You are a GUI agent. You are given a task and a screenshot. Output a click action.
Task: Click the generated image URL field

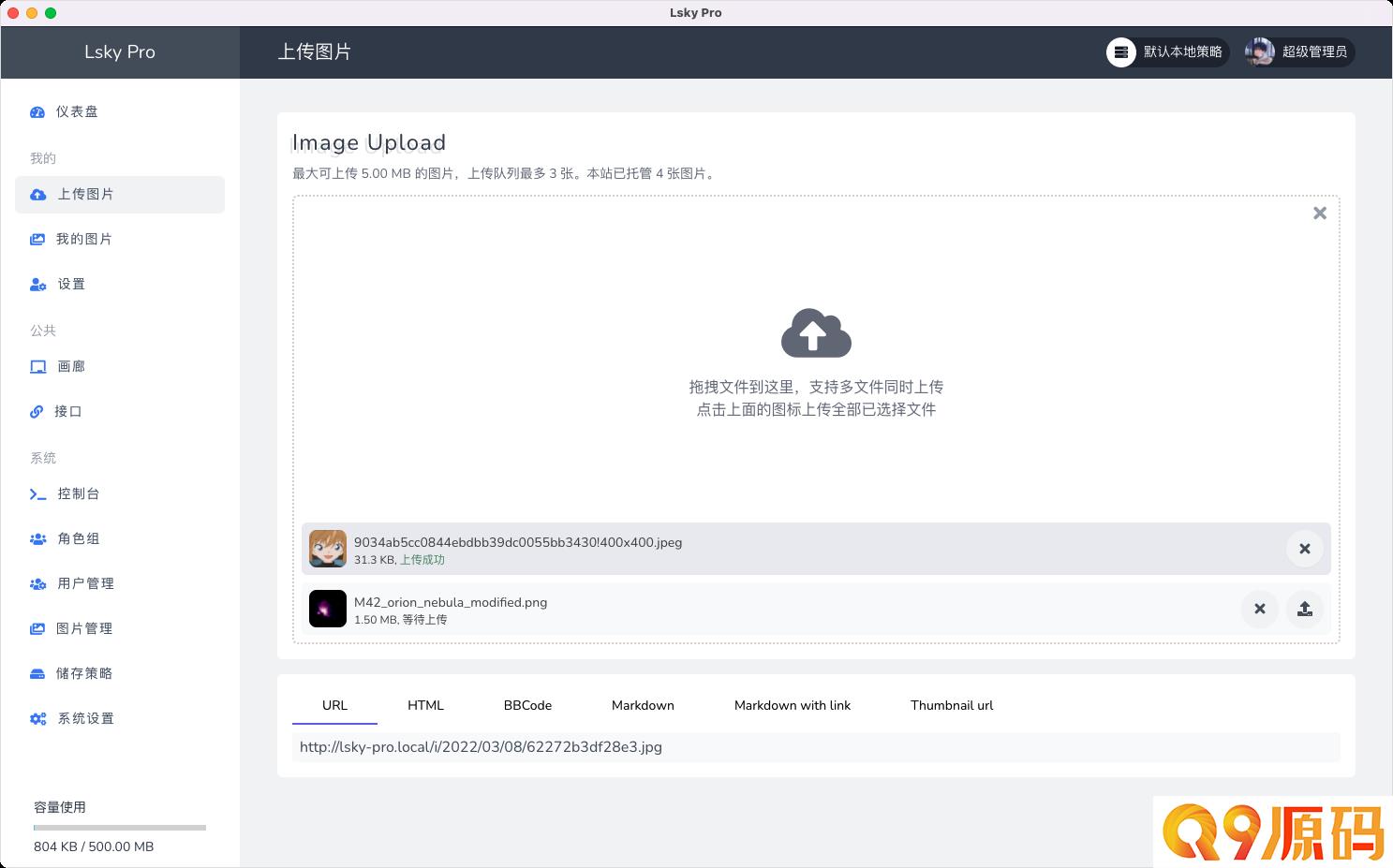816,747
